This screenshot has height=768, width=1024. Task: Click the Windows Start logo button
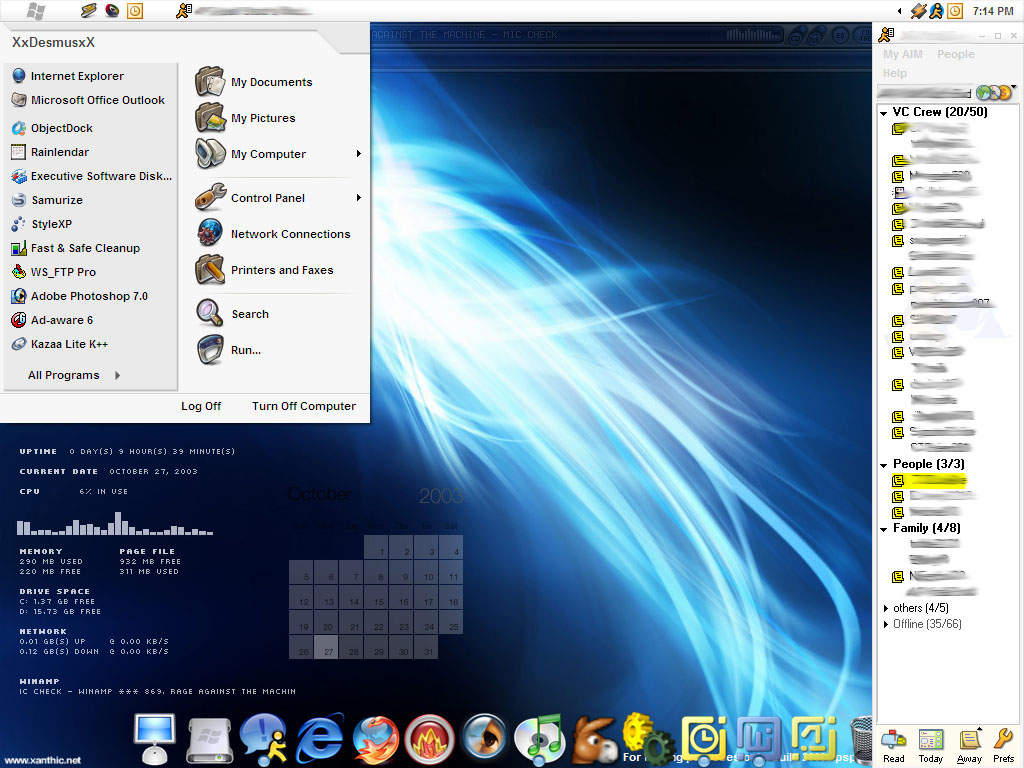point(36,11)
